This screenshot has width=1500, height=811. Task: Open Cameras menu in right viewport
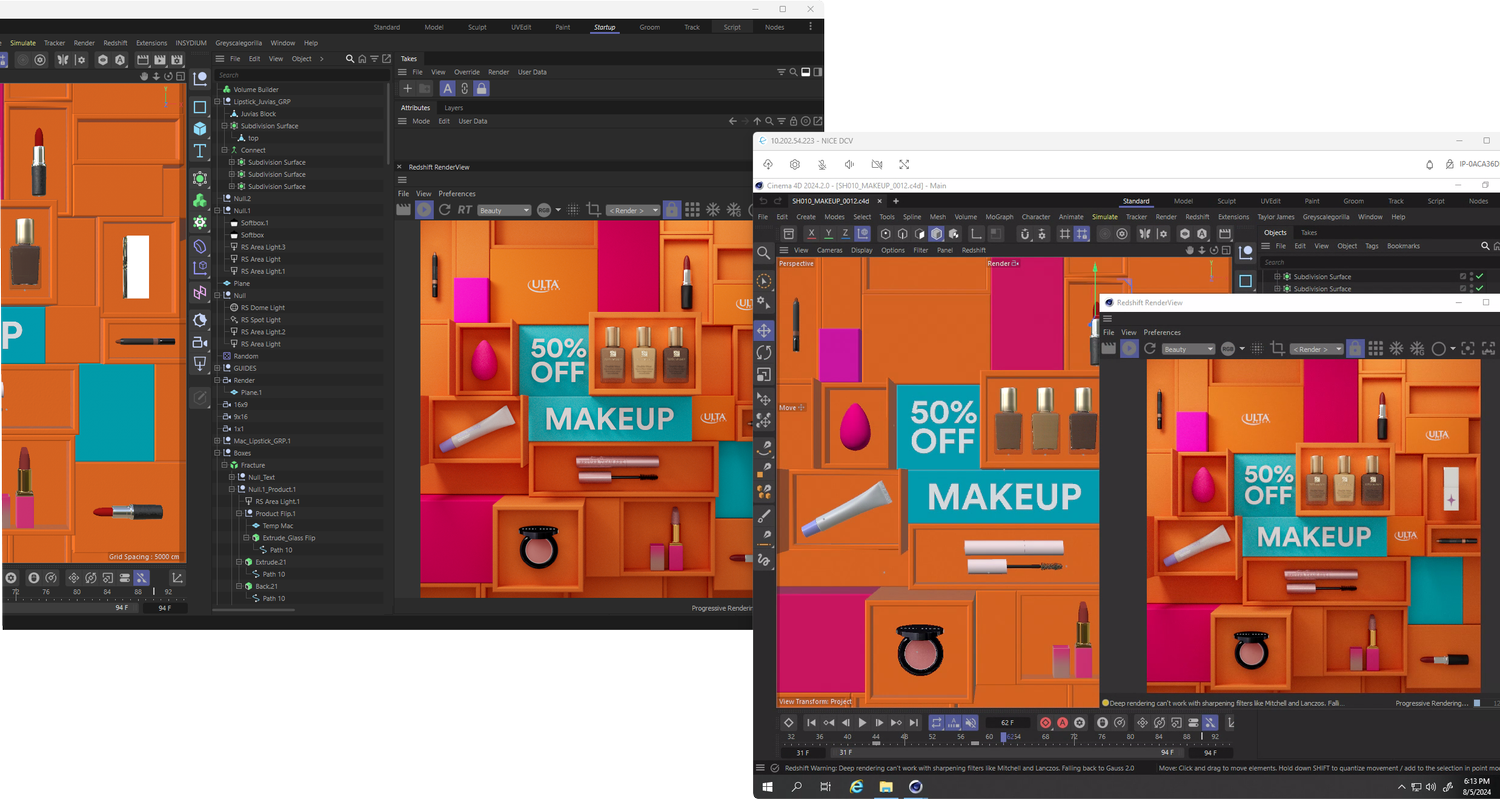tap(829, 250)
